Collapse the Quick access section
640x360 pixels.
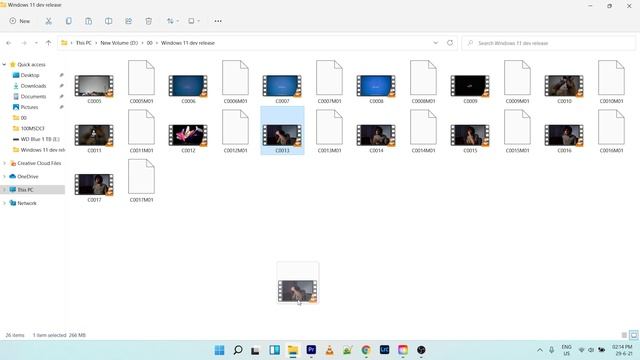[4, 64]
